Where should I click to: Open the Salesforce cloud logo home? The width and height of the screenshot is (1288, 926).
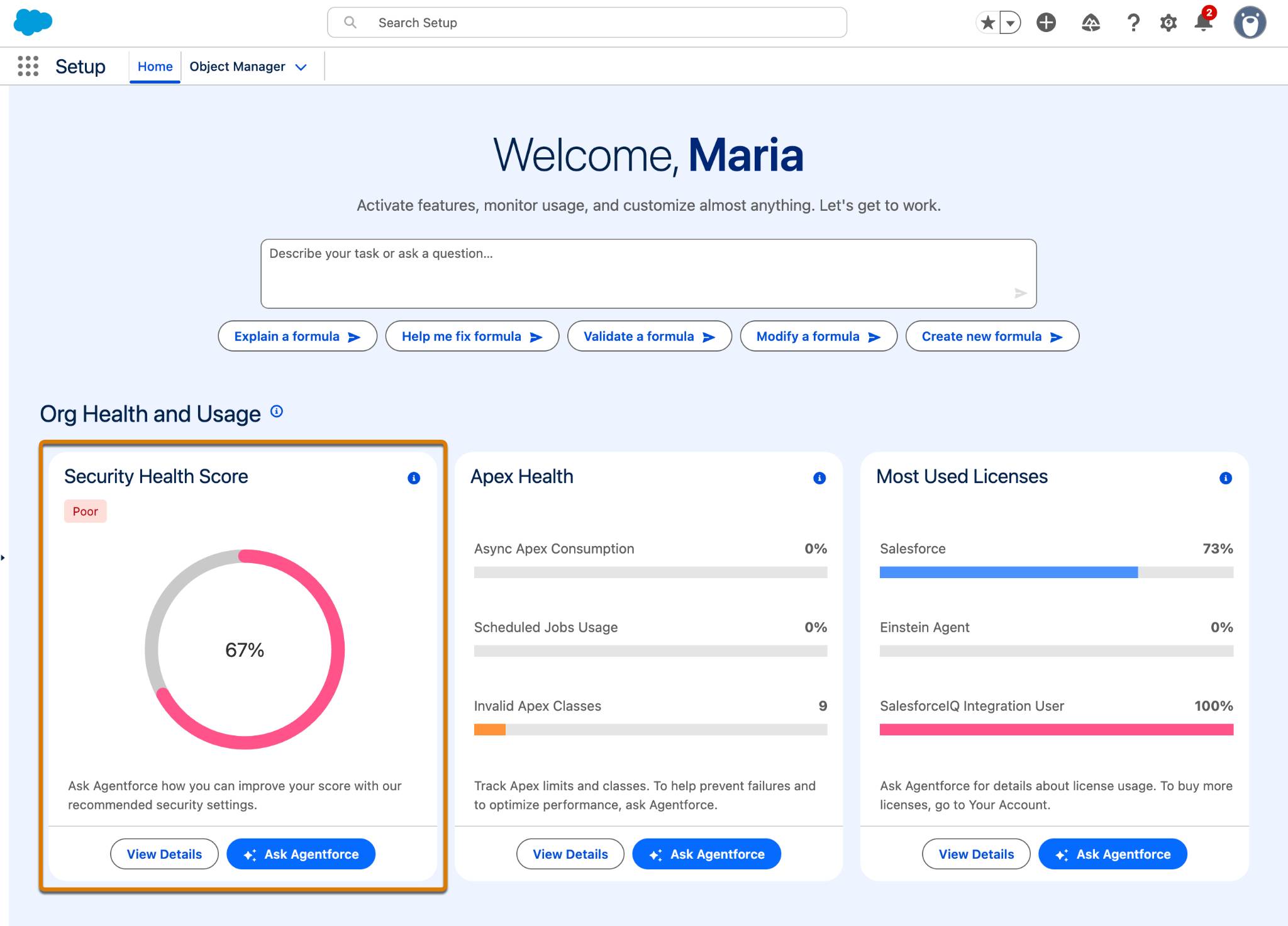(x=33, y=22)
